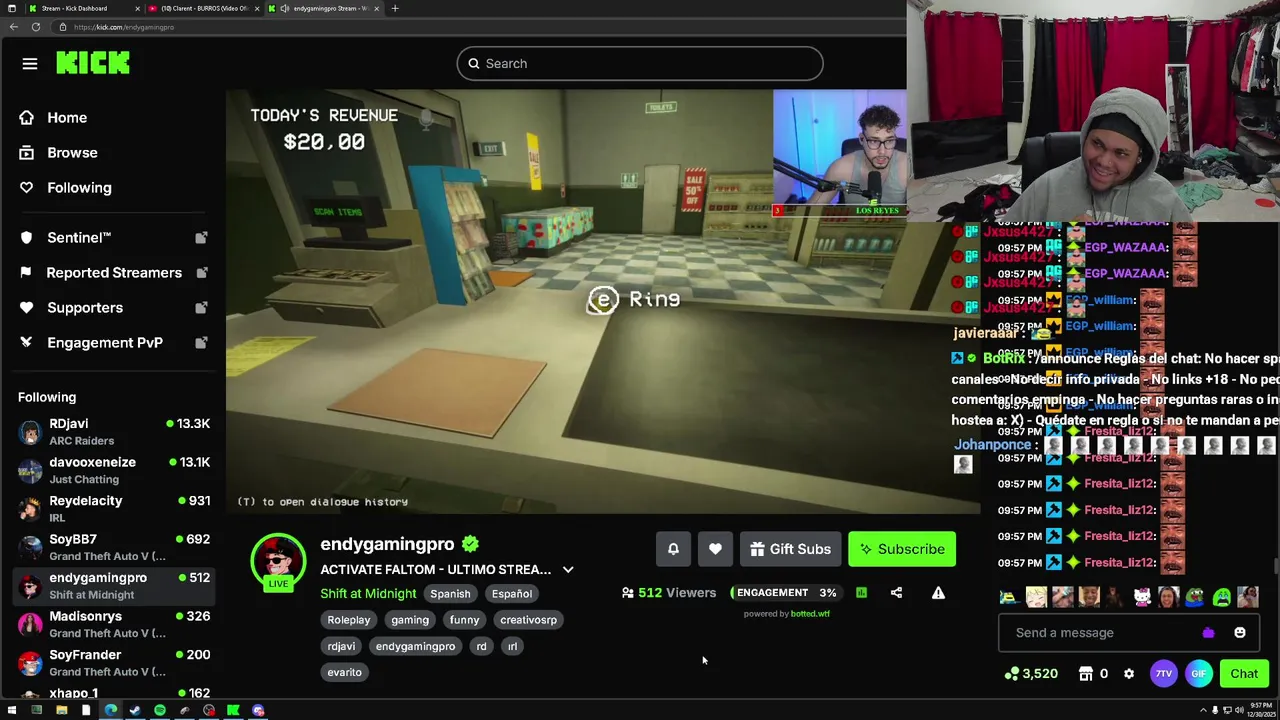
Task: Click the Roleplay tag
Action: [349, 620]
